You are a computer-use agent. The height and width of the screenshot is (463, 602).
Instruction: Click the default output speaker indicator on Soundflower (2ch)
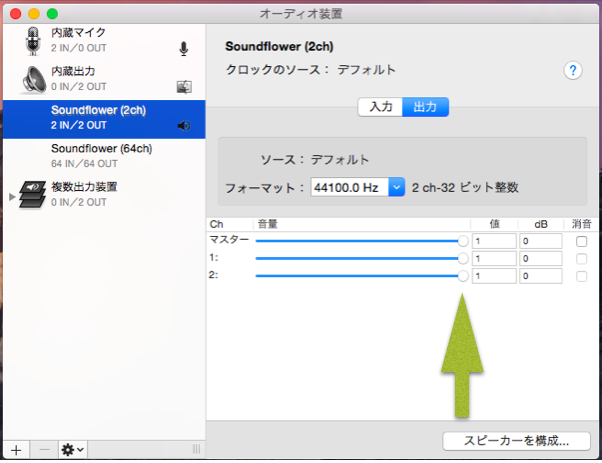(x=184, y=126)
